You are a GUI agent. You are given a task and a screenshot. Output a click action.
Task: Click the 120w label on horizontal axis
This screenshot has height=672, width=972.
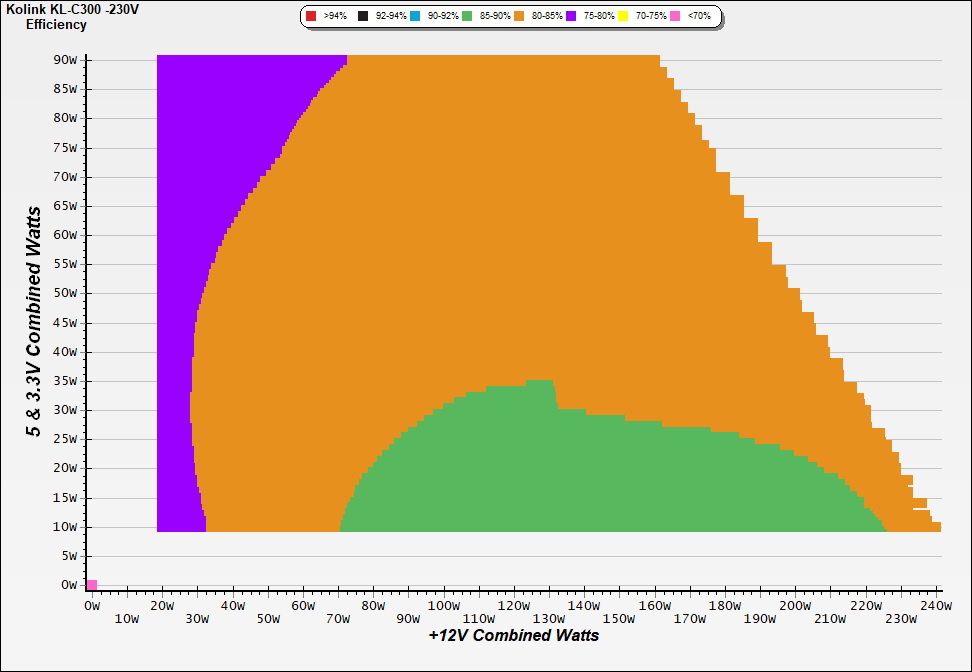click(513, 606)
